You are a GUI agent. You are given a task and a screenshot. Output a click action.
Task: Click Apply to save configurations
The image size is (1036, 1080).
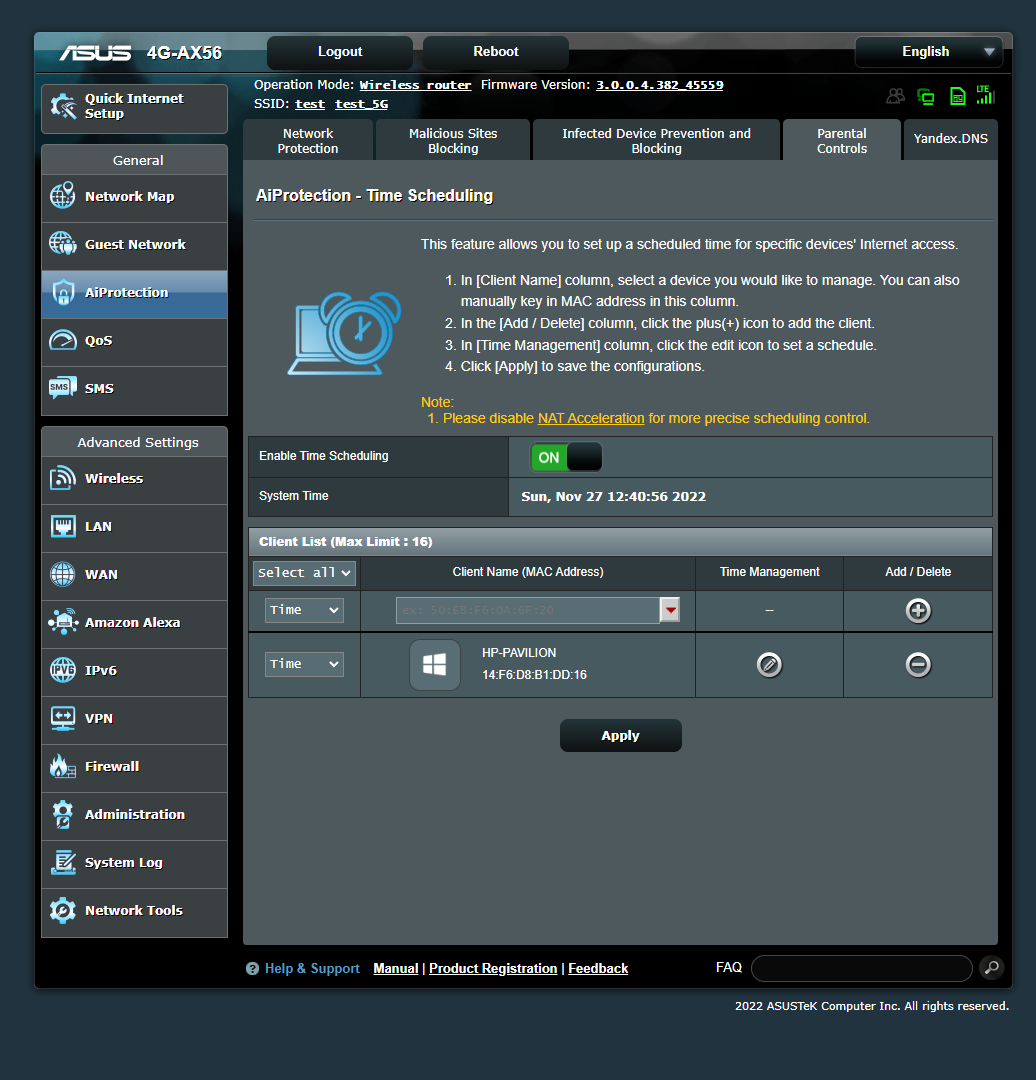click(x=621, y=736)
